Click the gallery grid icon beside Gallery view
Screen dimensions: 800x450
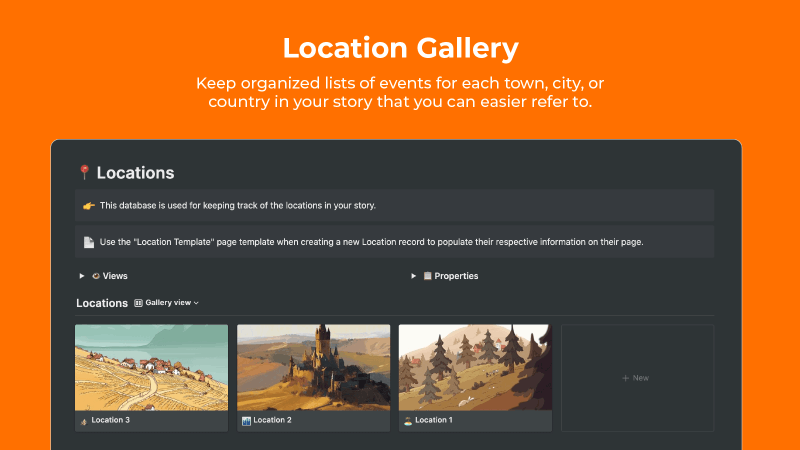(x=139, y=302)
